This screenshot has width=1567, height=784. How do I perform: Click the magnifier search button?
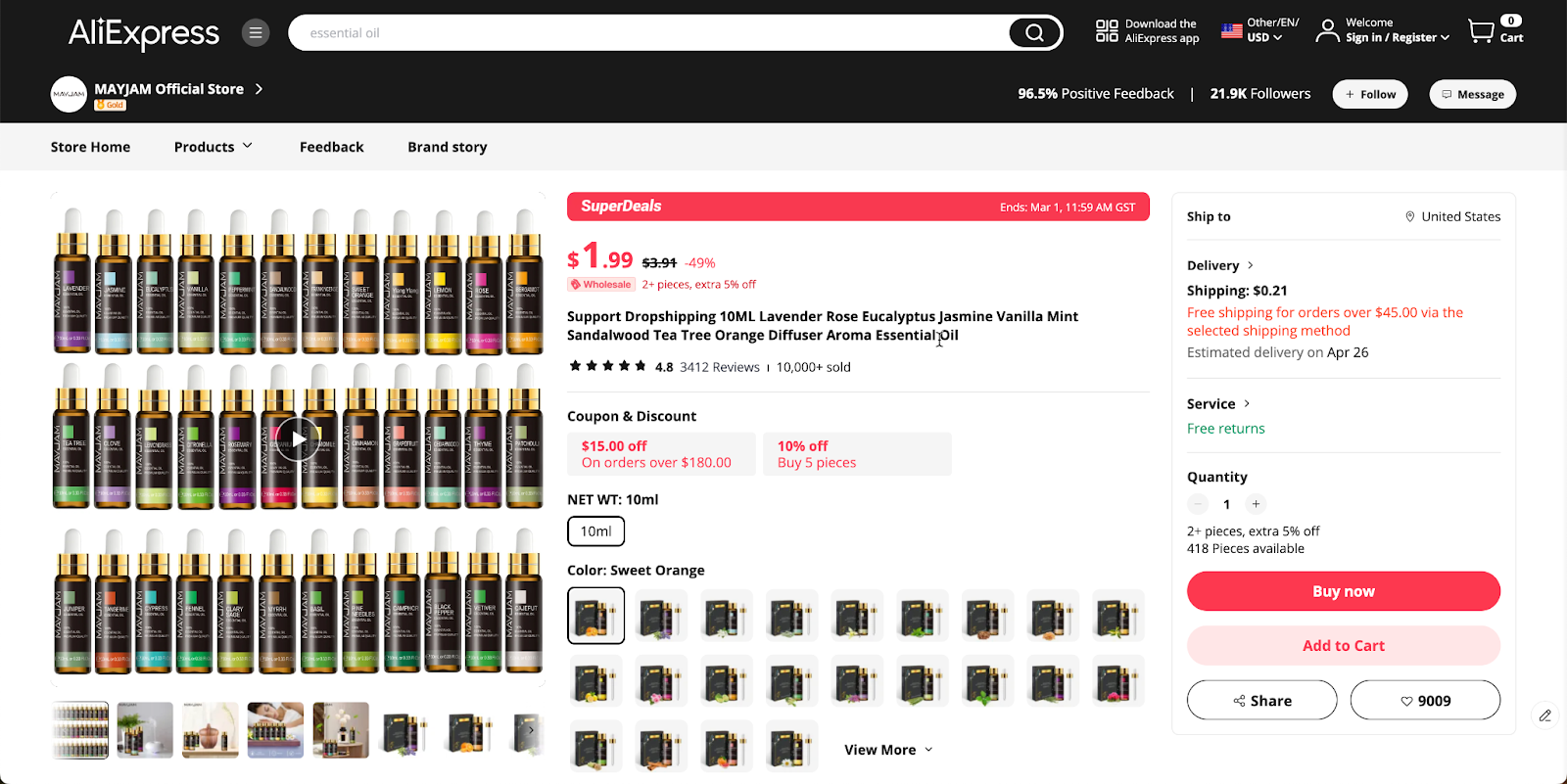[1034, 33]
